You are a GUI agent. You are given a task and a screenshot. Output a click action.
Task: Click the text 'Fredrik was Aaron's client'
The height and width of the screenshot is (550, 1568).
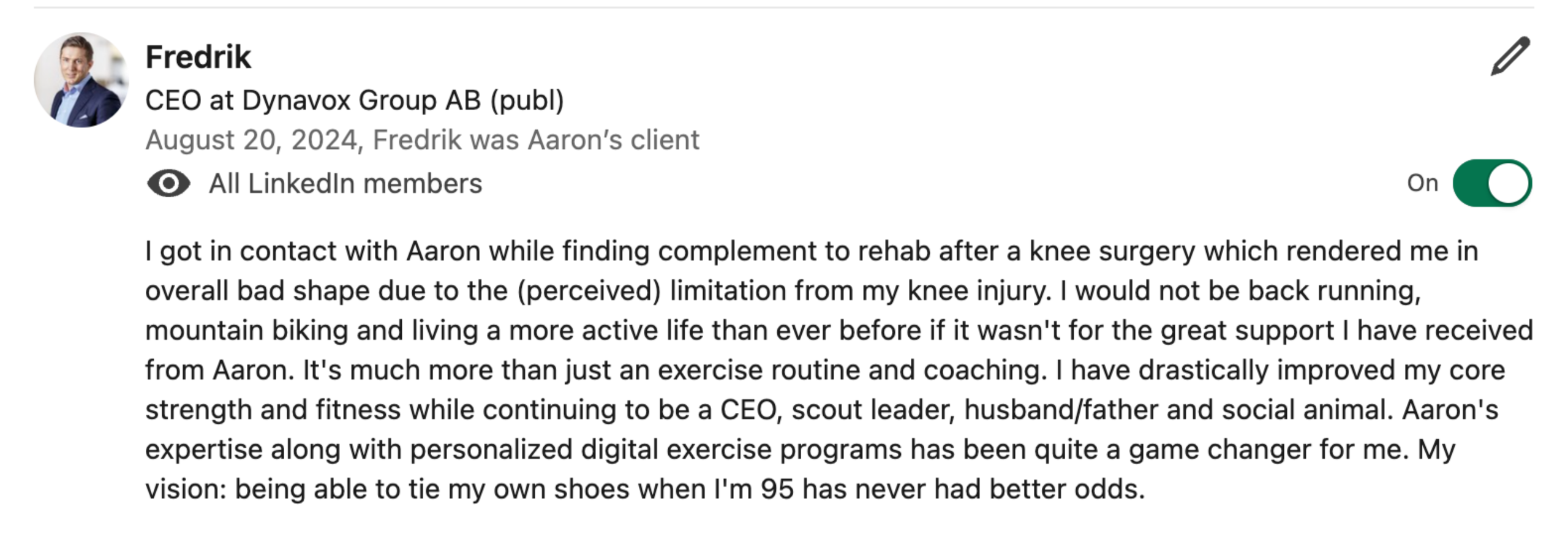[536, 140]
